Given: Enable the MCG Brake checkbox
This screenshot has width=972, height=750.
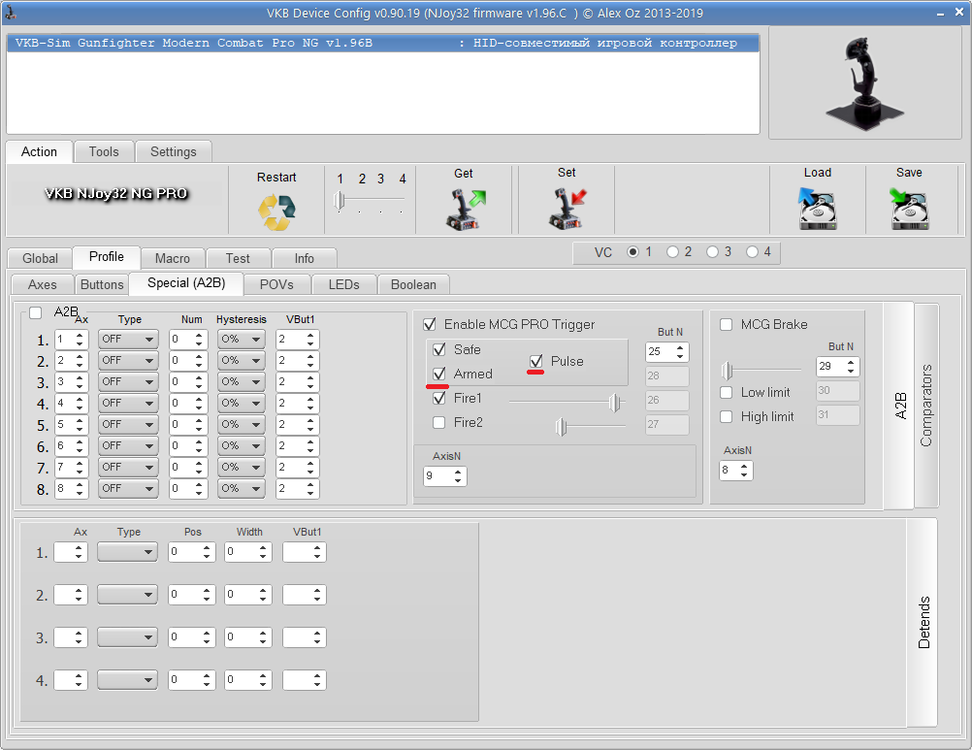Looking at the screenshot, I should pyautogui.click(x=726, y=324).
